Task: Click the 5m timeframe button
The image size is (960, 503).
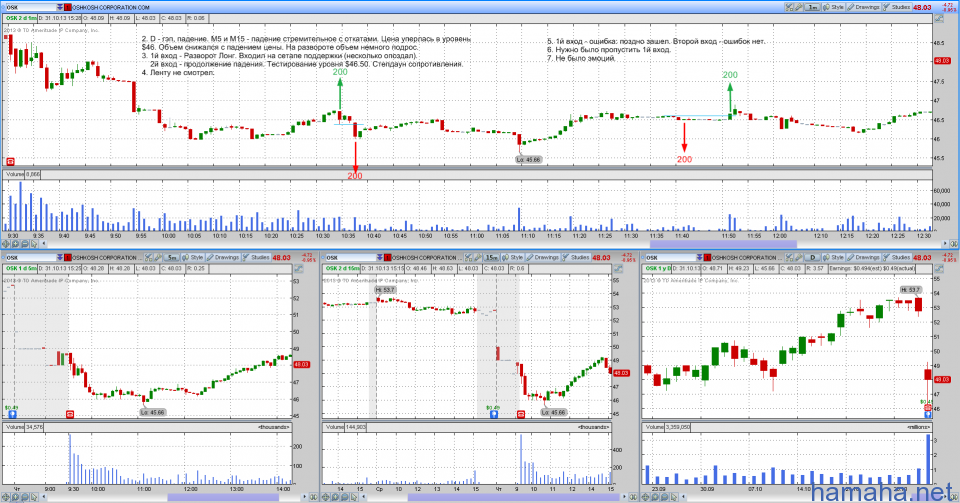Action: point(172,258)
